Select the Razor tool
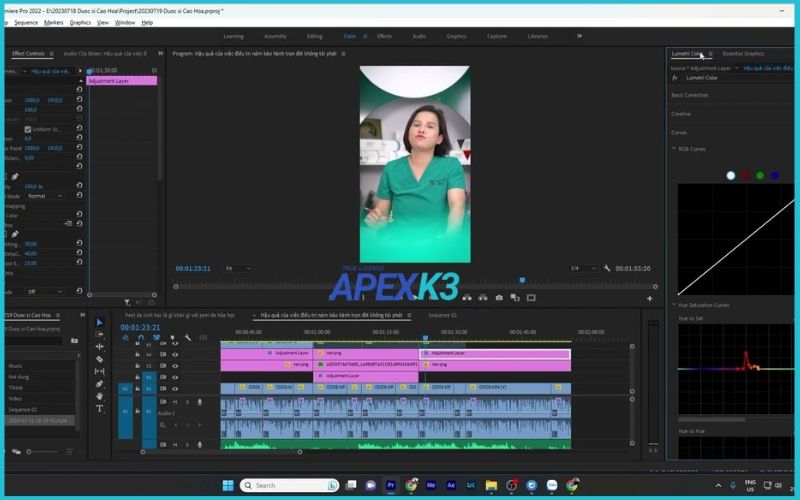The height and width of the screenshot is (500, 800). [x=99, y=359]
